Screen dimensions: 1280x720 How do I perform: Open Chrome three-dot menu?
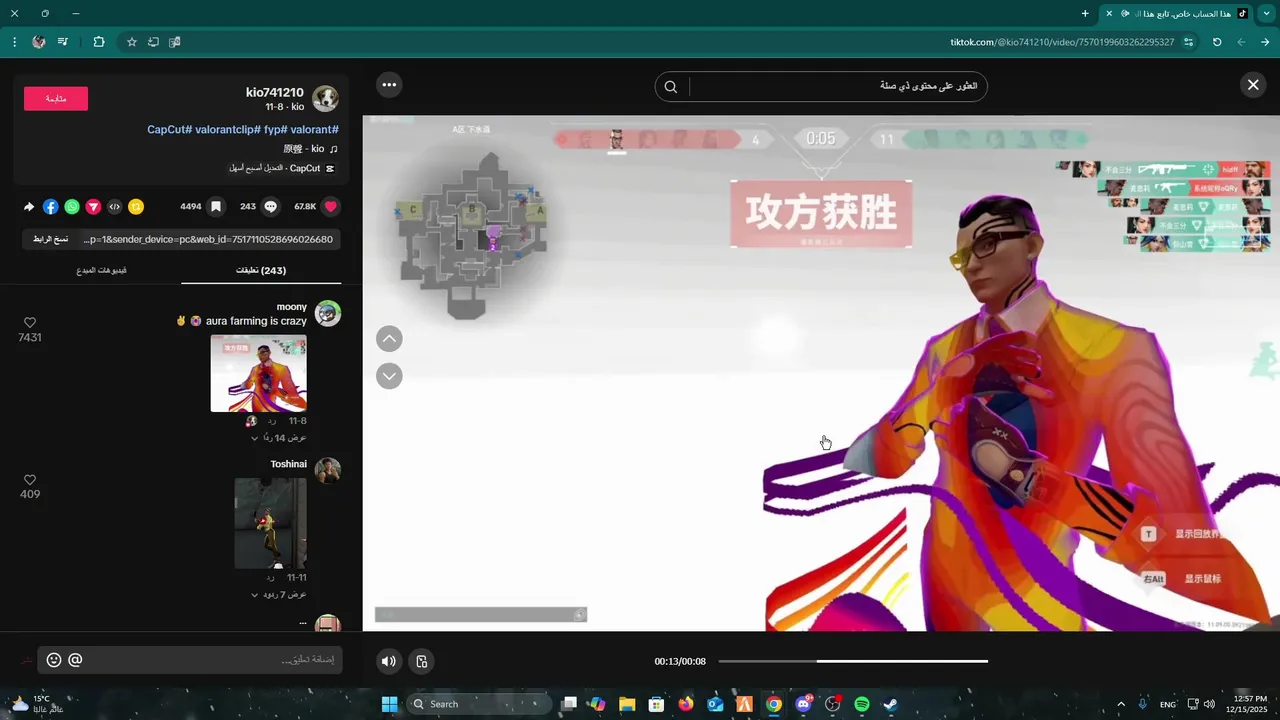[14, 42]
